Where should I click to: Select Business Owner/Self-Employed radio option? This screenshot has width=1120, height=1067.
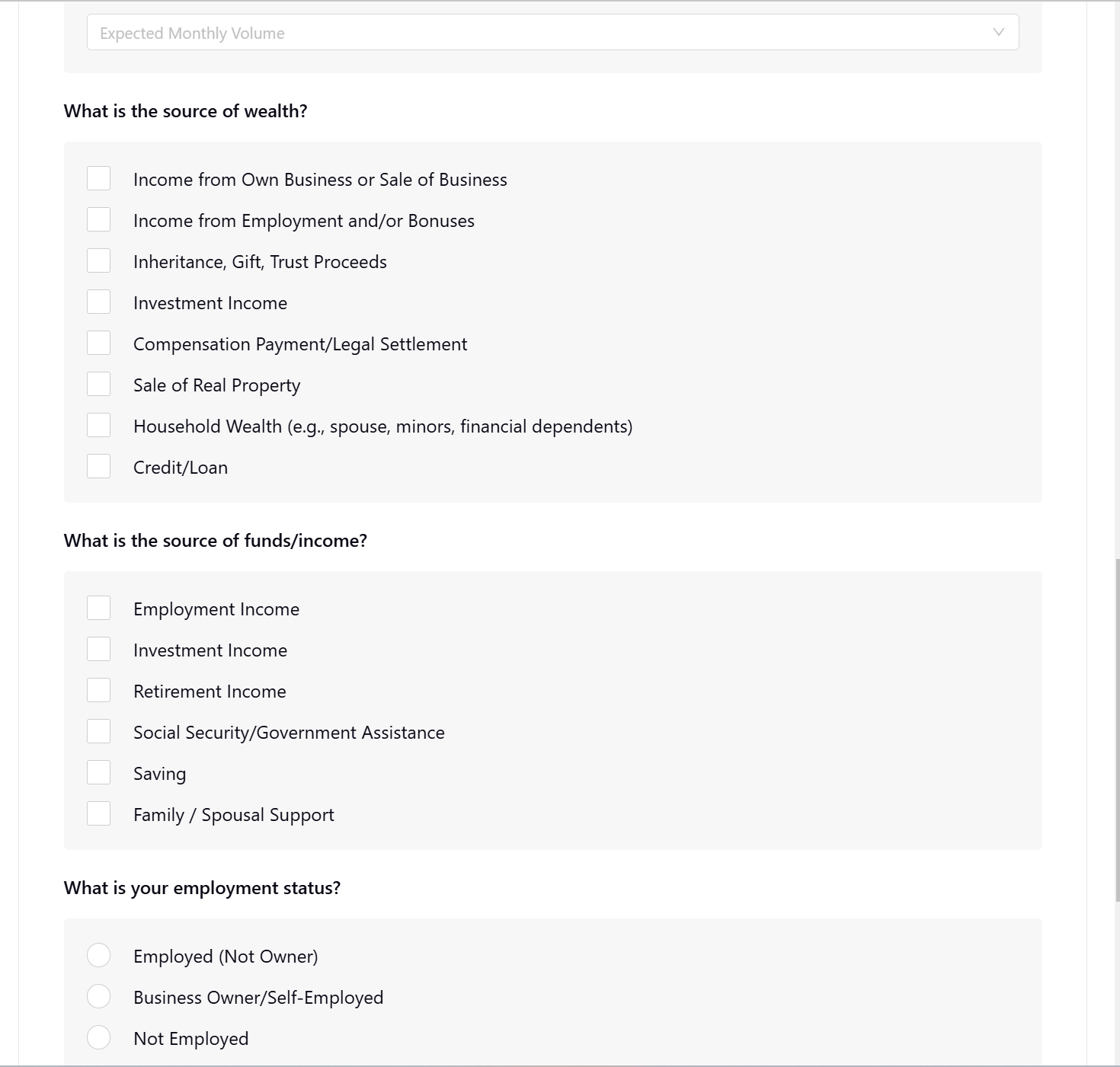tap(98, 996)
